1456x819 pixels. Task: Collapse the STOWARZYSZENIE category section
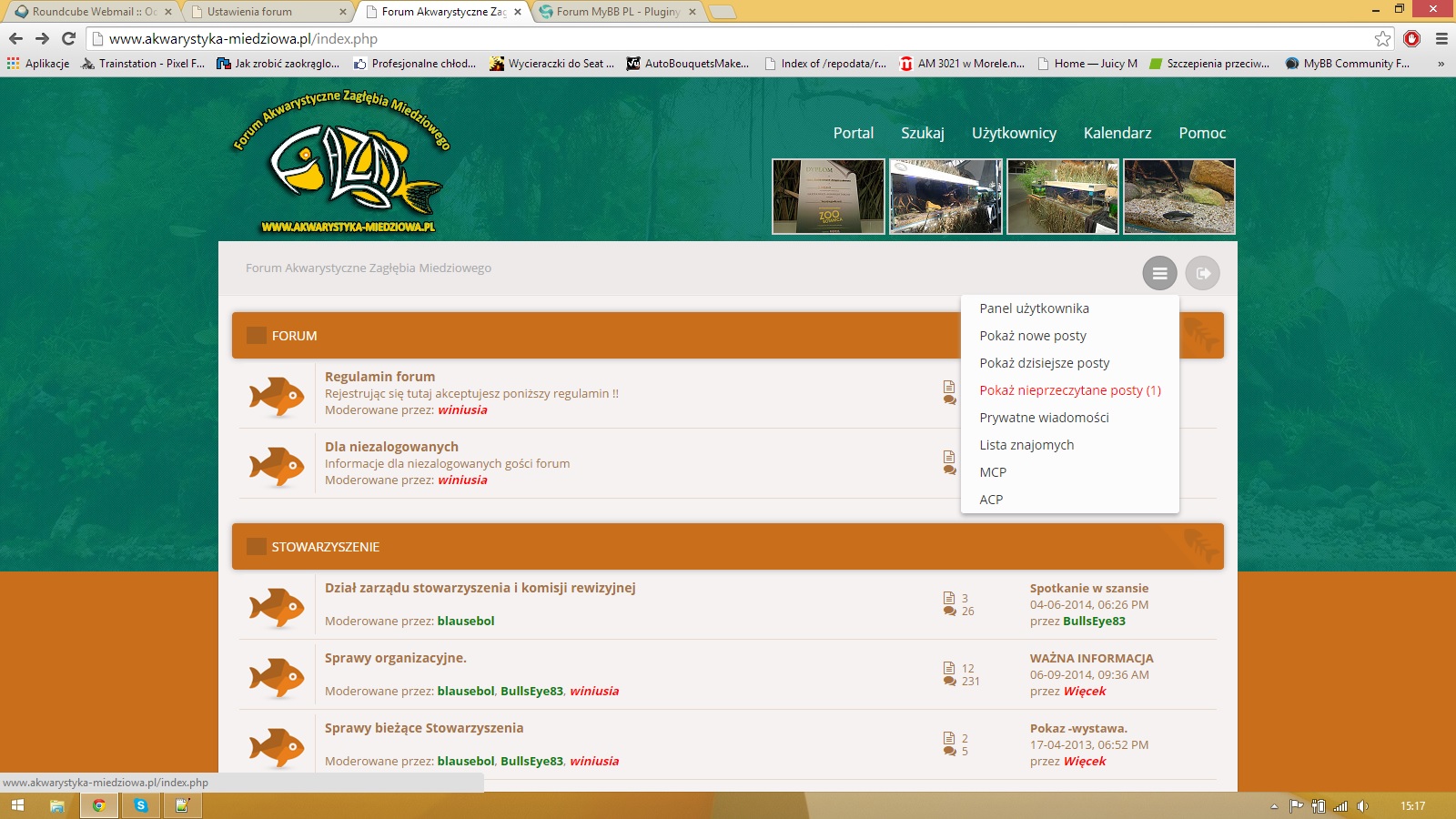tap(1199, 546)
